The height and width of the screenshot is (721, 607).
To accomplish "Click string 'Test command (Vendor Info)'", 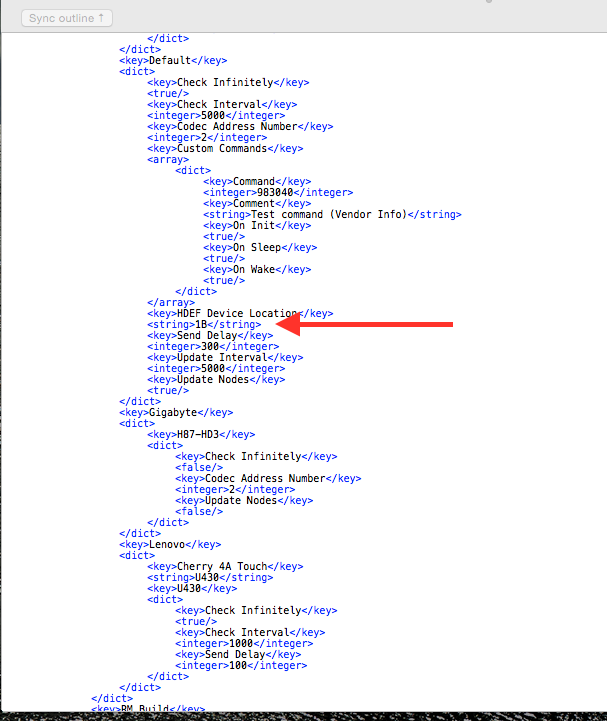I will pyautogui.click(x=332, y=215).
